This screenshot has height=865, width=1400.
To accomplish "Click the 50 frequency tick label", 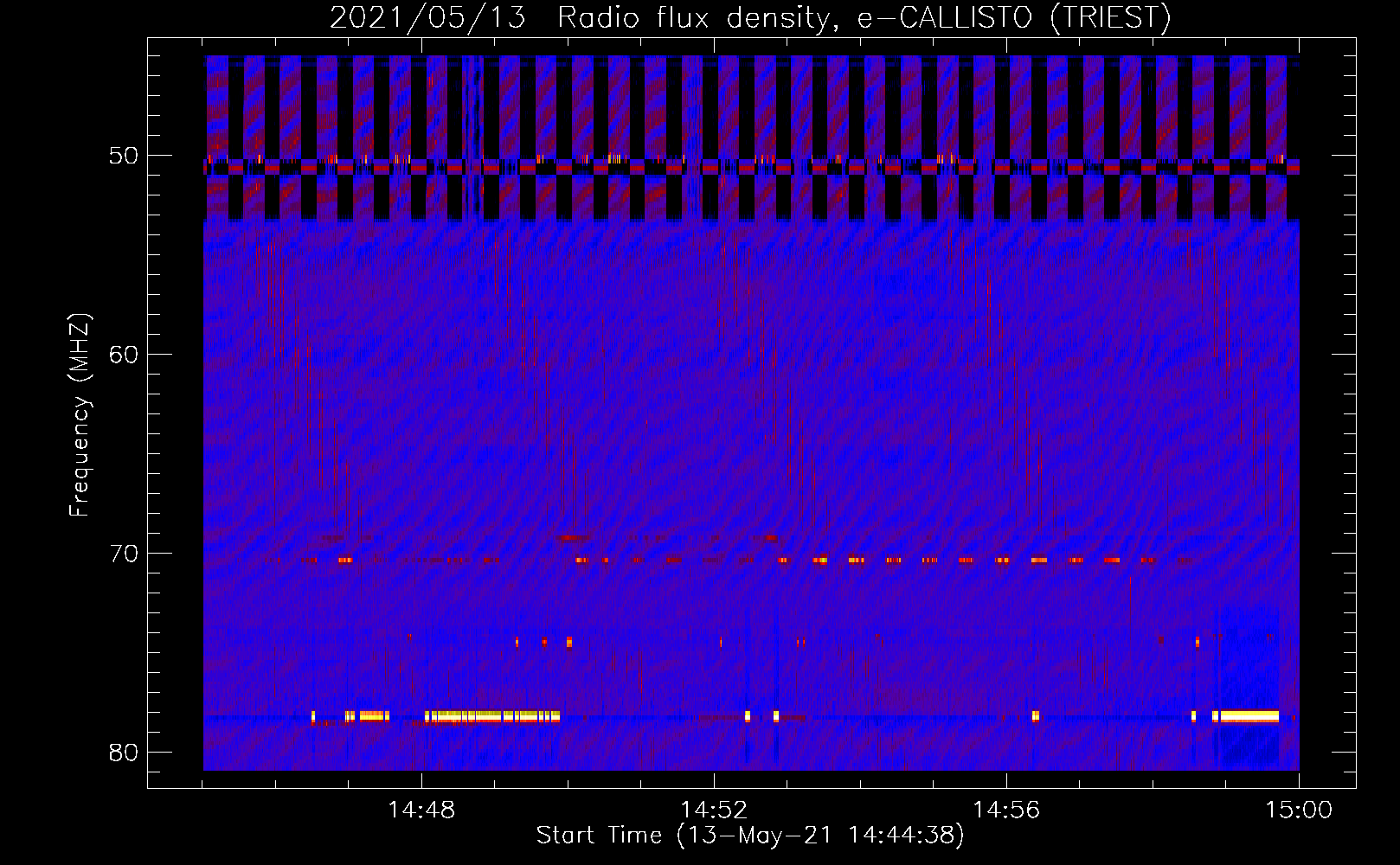I will [x=124, y=157].
